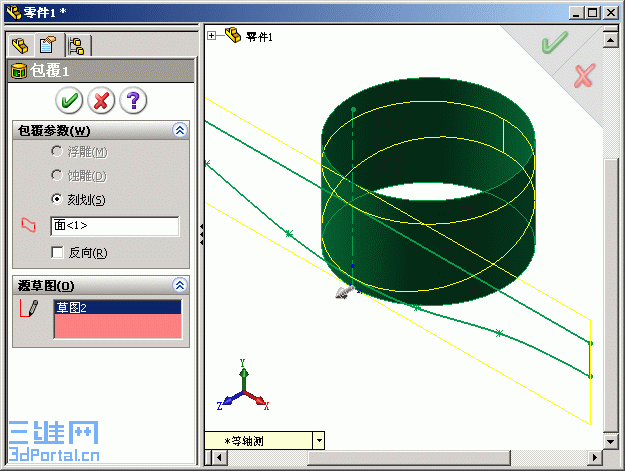Viewport: 625px width, 471px height.
Task: Click the part icon in title bar
Action: click(14, 12)
